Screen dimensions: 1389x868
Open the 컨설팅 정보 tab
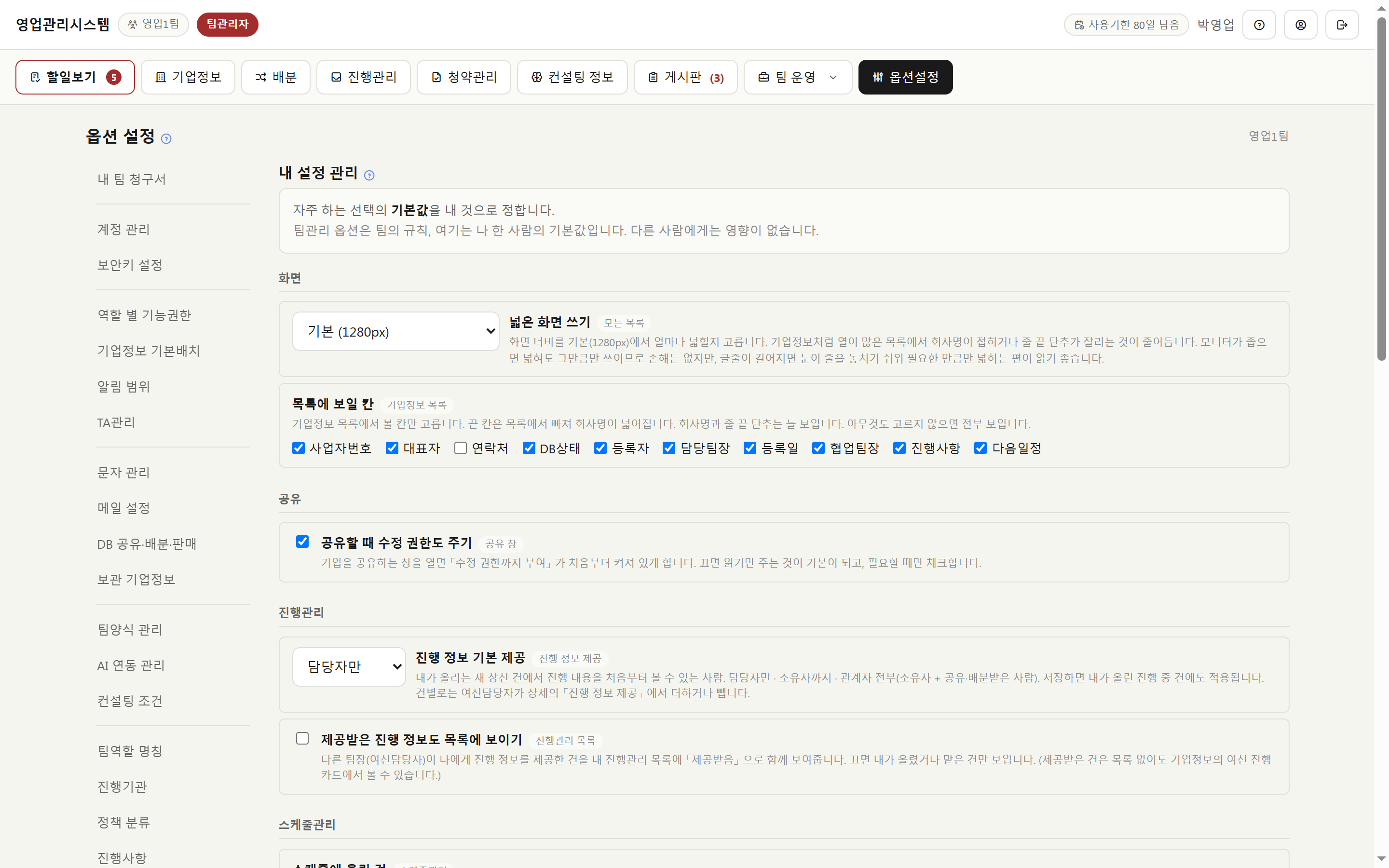pyautogui.click(x=572, y=77)
